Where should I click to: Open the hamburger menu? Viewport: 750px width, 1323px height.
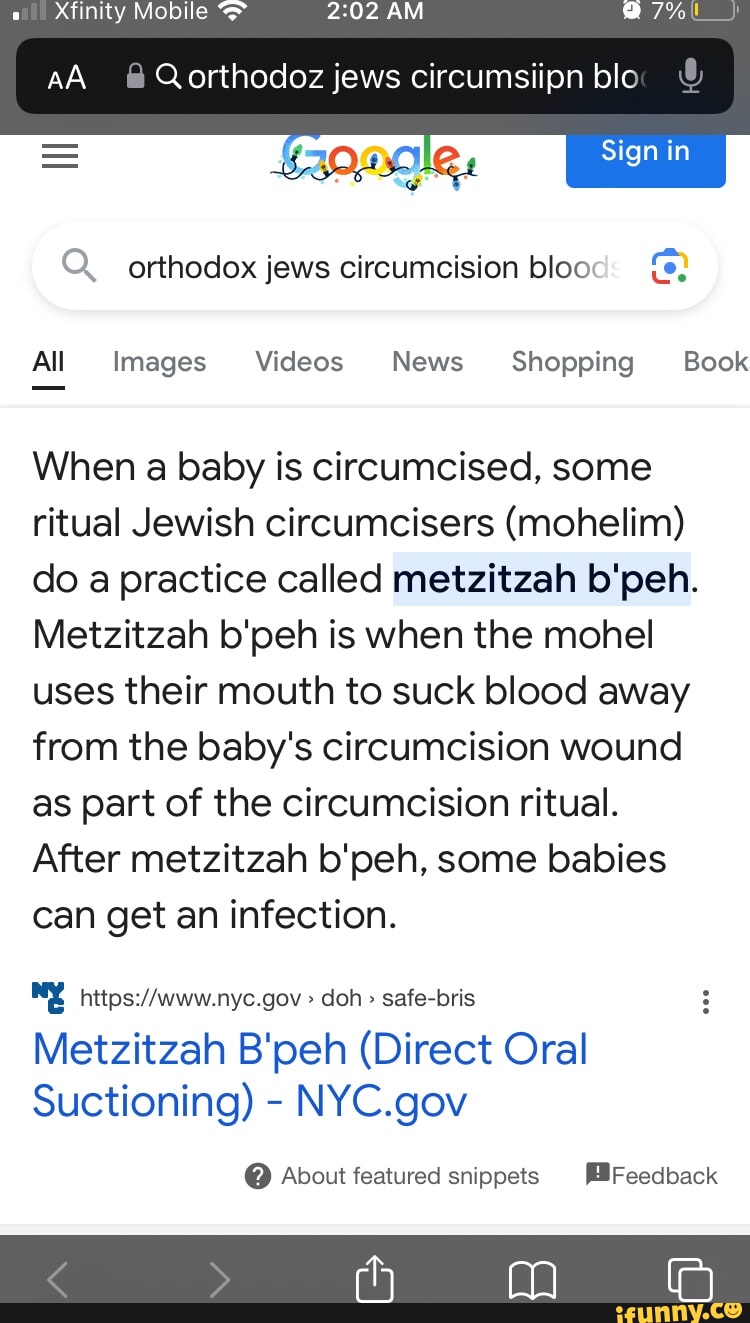(60, 156)
